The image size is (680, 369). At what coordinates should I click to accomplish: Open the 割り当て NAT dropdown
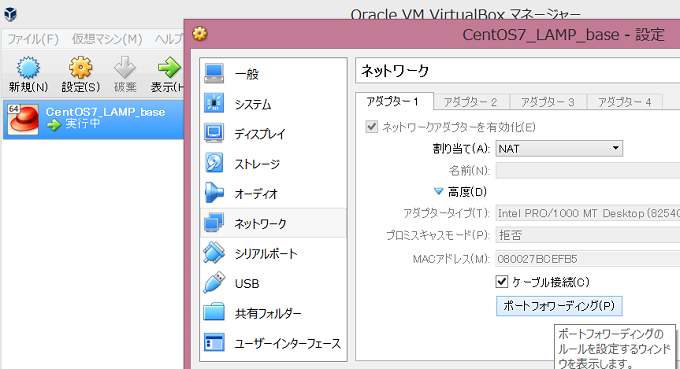point(559,149)
